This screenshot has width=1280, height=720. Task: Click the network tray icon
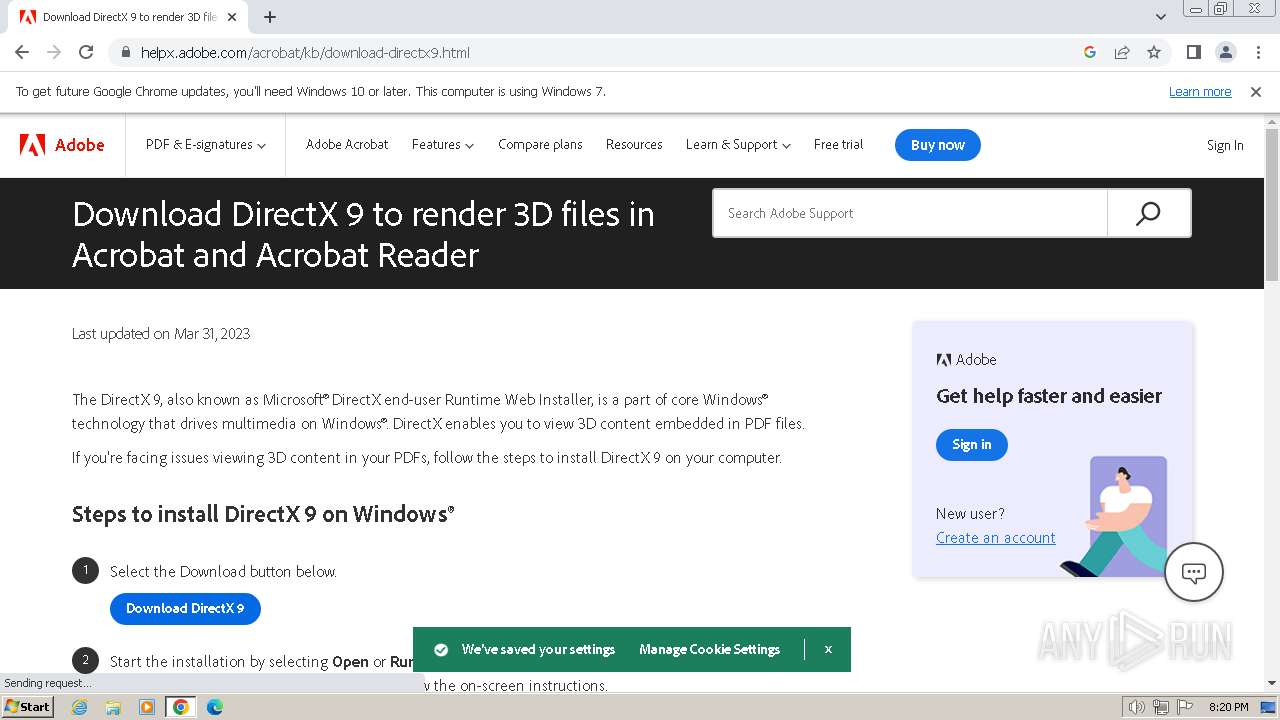(x=1161, y=707)
